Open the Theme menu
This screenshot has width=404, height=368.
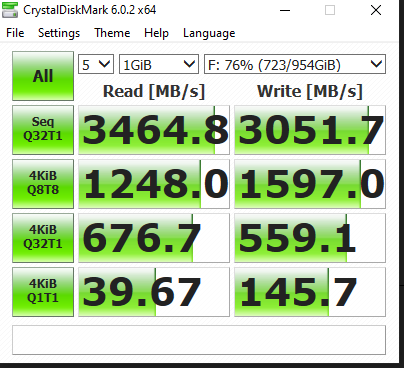112,33
